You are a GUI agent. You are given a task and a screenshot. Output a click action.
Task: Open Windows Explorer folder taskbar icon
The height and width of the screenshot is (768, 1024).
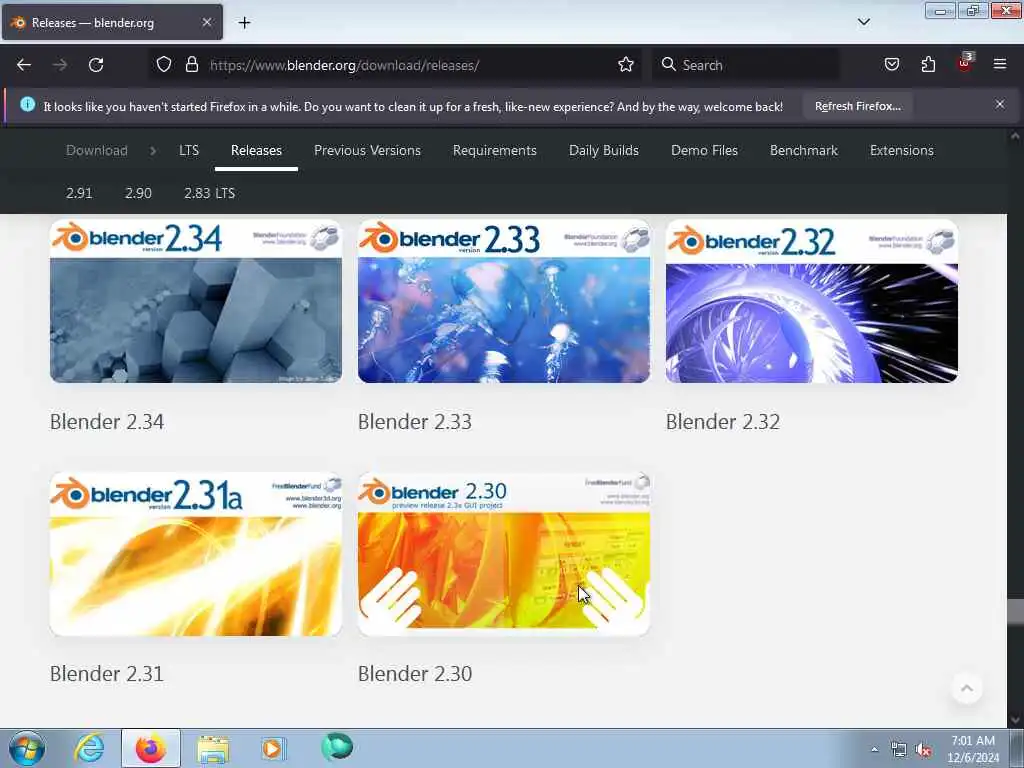213,749
